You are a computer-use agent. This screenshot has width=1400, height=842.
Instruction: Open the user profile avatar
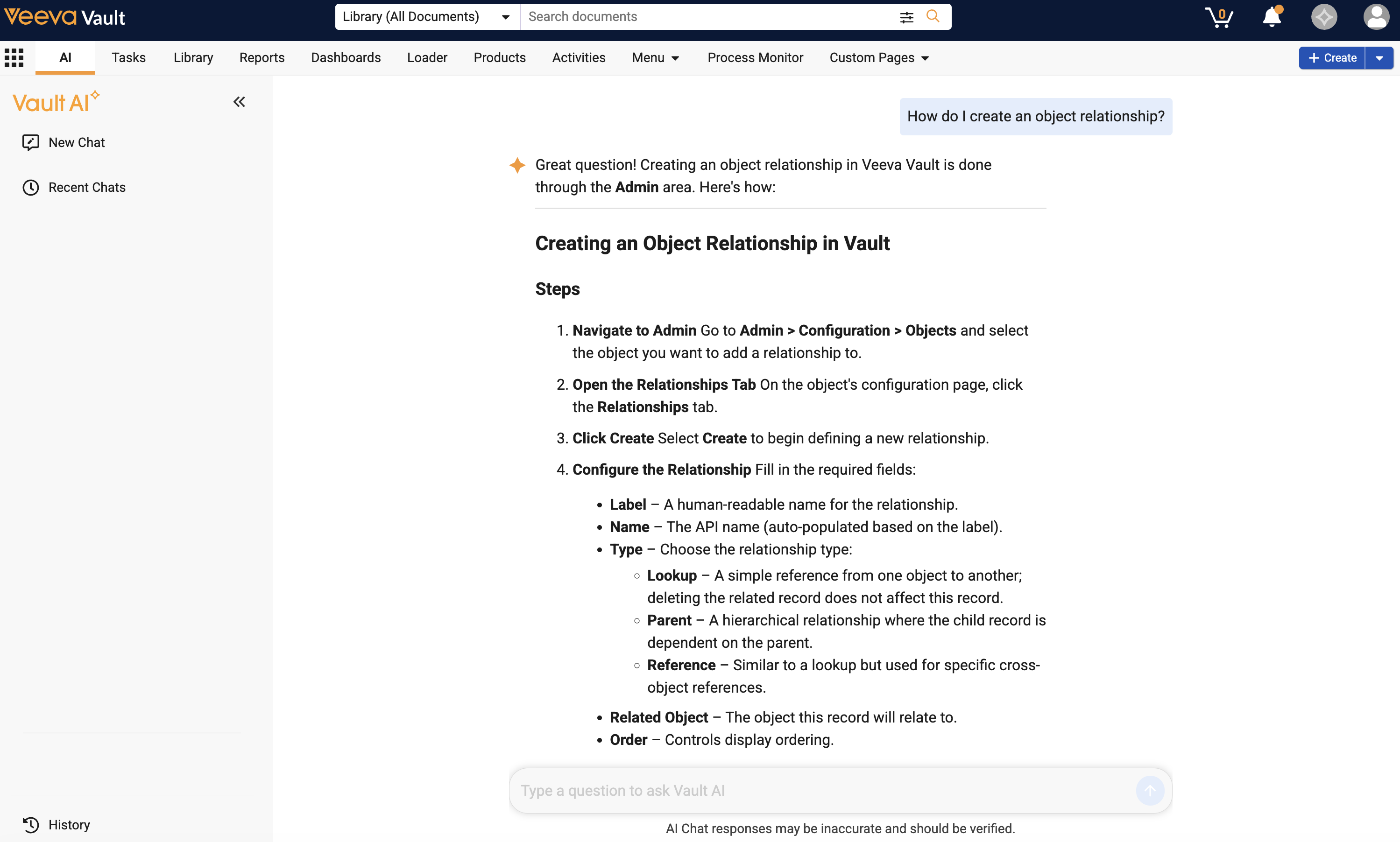(1376, 16)
